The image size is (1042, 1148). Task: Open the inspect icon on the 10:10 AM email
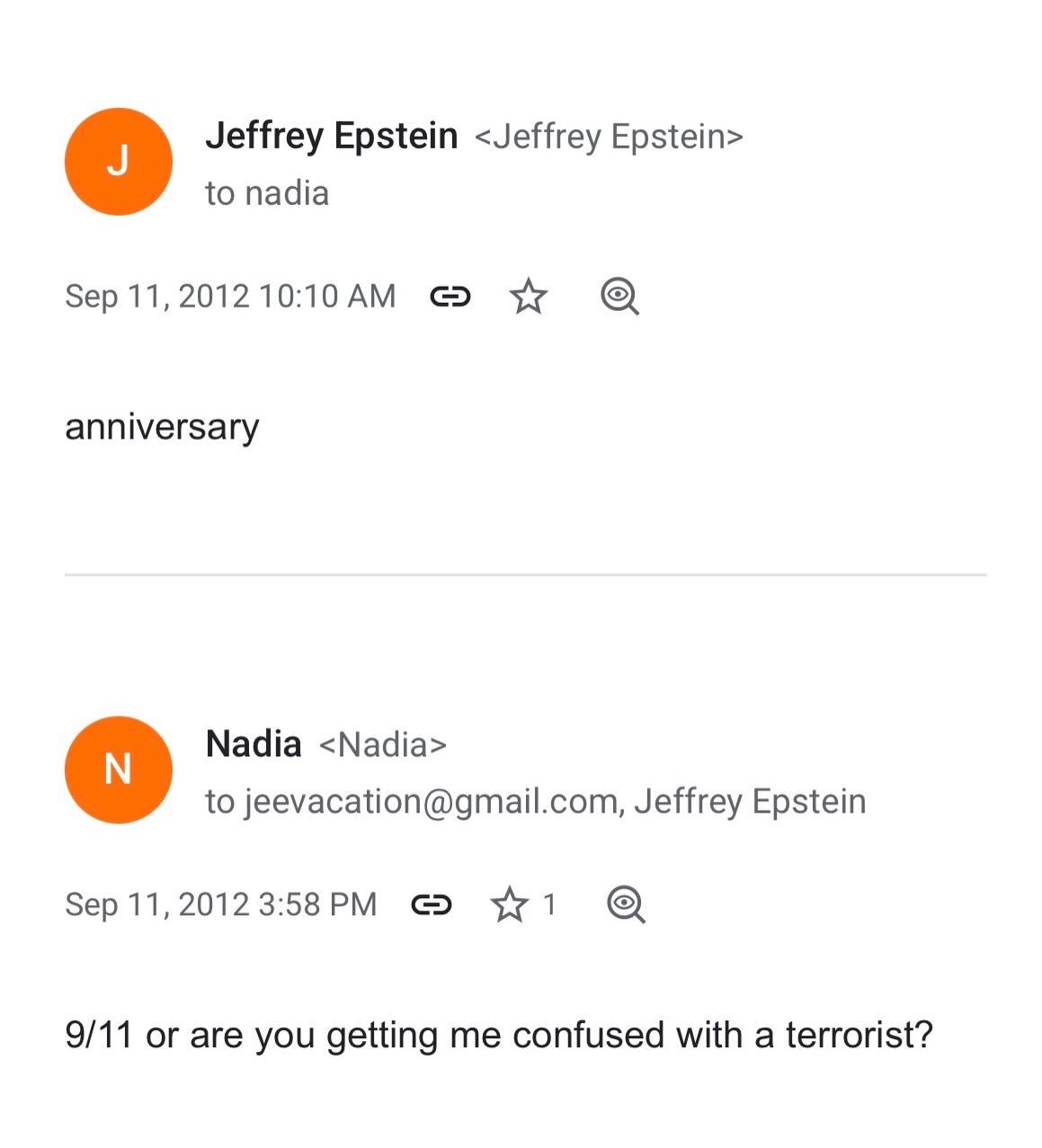[x=619, y=296]
